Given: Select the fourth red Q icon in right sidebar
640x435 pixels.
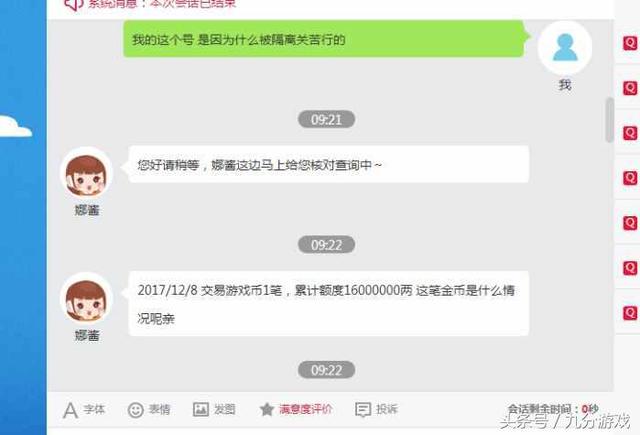Looking at the screenshot, I should [x=630, y=178].
